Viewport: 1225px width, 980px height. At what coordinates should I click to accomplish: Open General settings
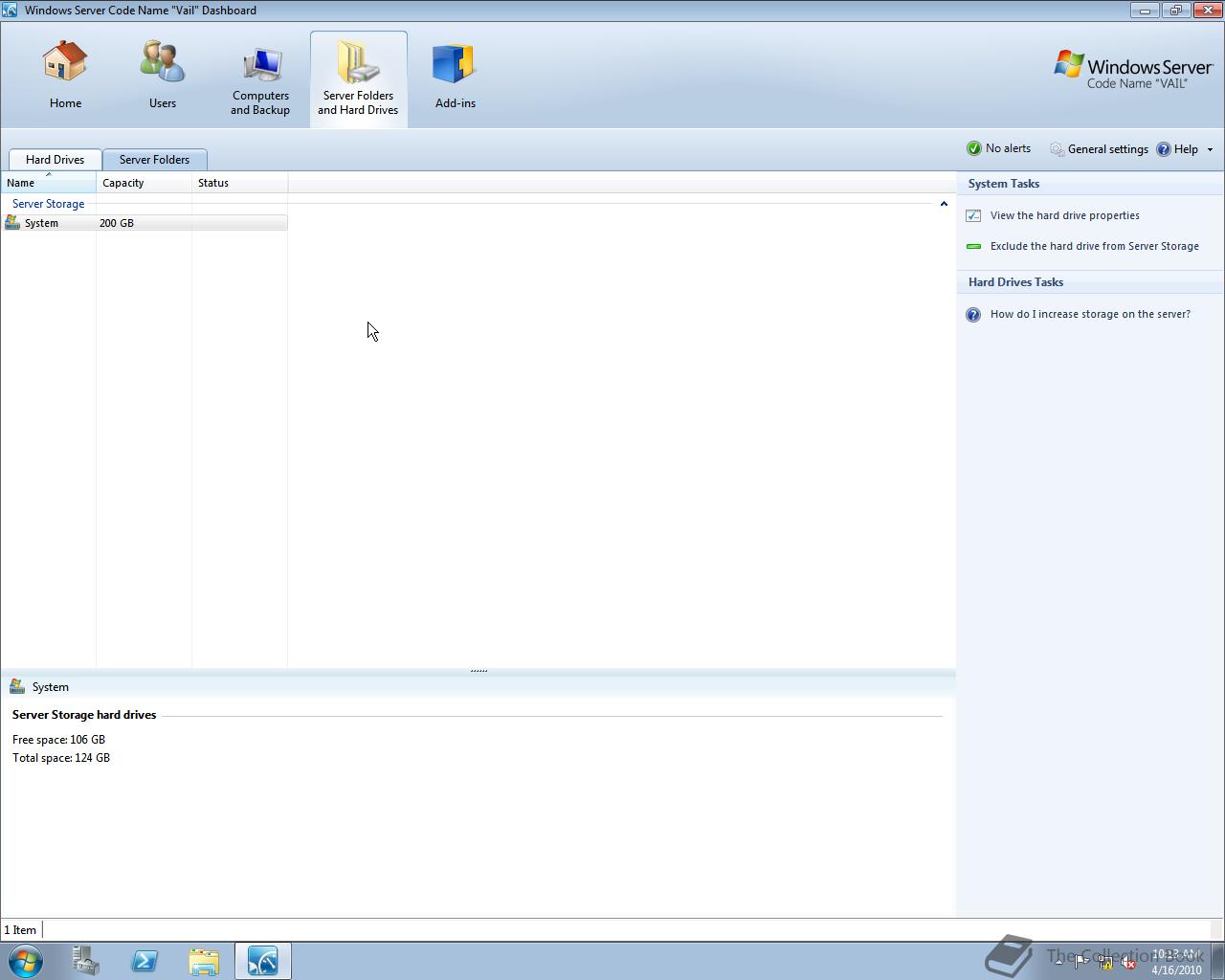point(1099,149)
